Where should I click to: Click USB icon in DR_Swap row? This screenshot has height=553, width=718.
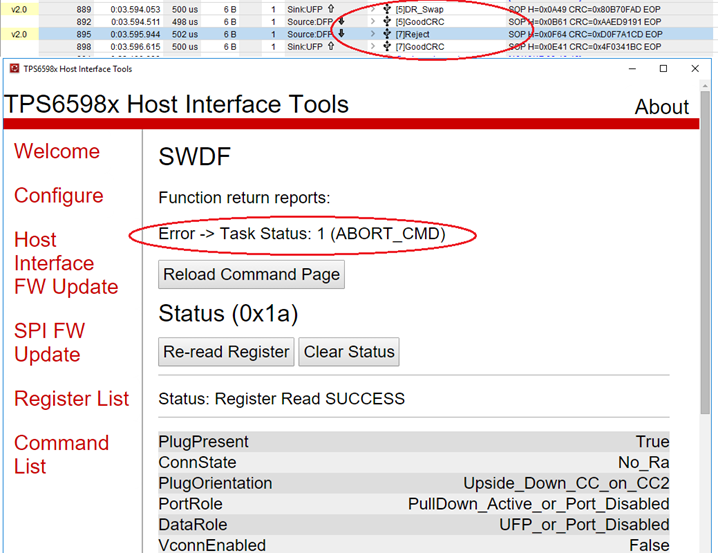(387, 9)
